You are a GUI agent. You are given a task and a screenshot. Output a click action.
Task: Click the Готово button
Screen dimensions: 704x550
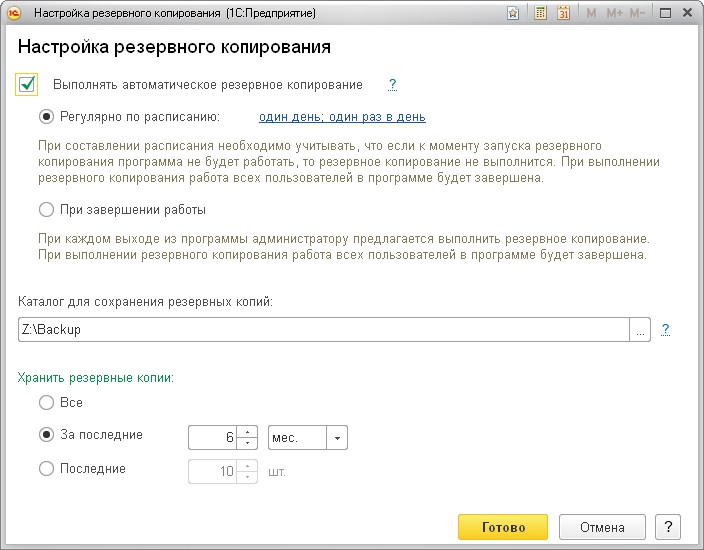pos(502,527)
